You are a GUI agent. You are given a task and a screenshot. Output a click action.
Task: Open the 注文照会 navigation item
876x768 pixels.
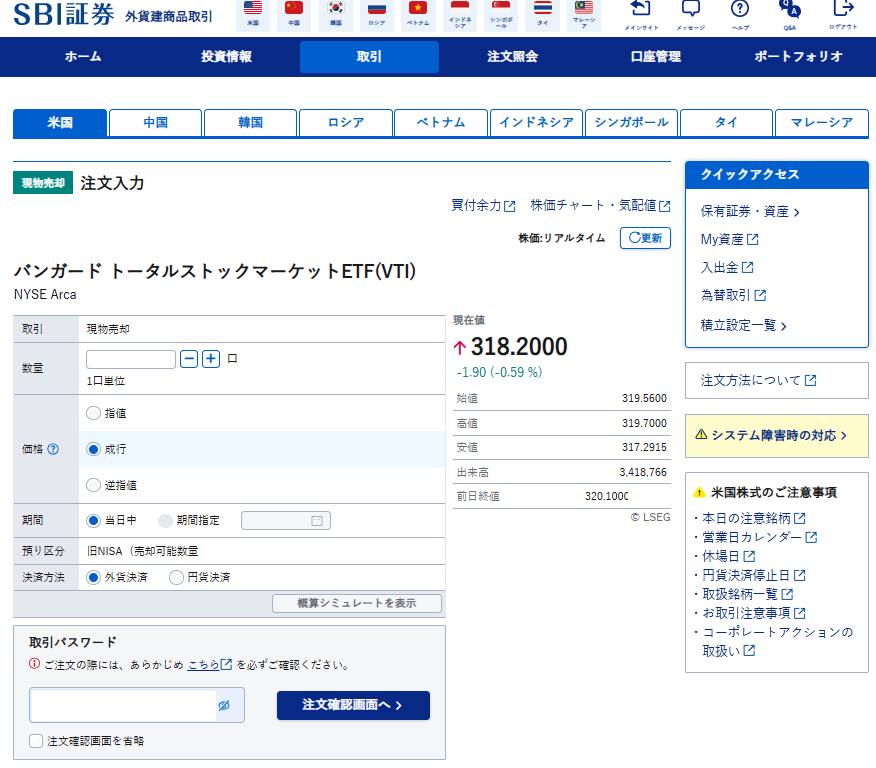click(x=512, y=56)
